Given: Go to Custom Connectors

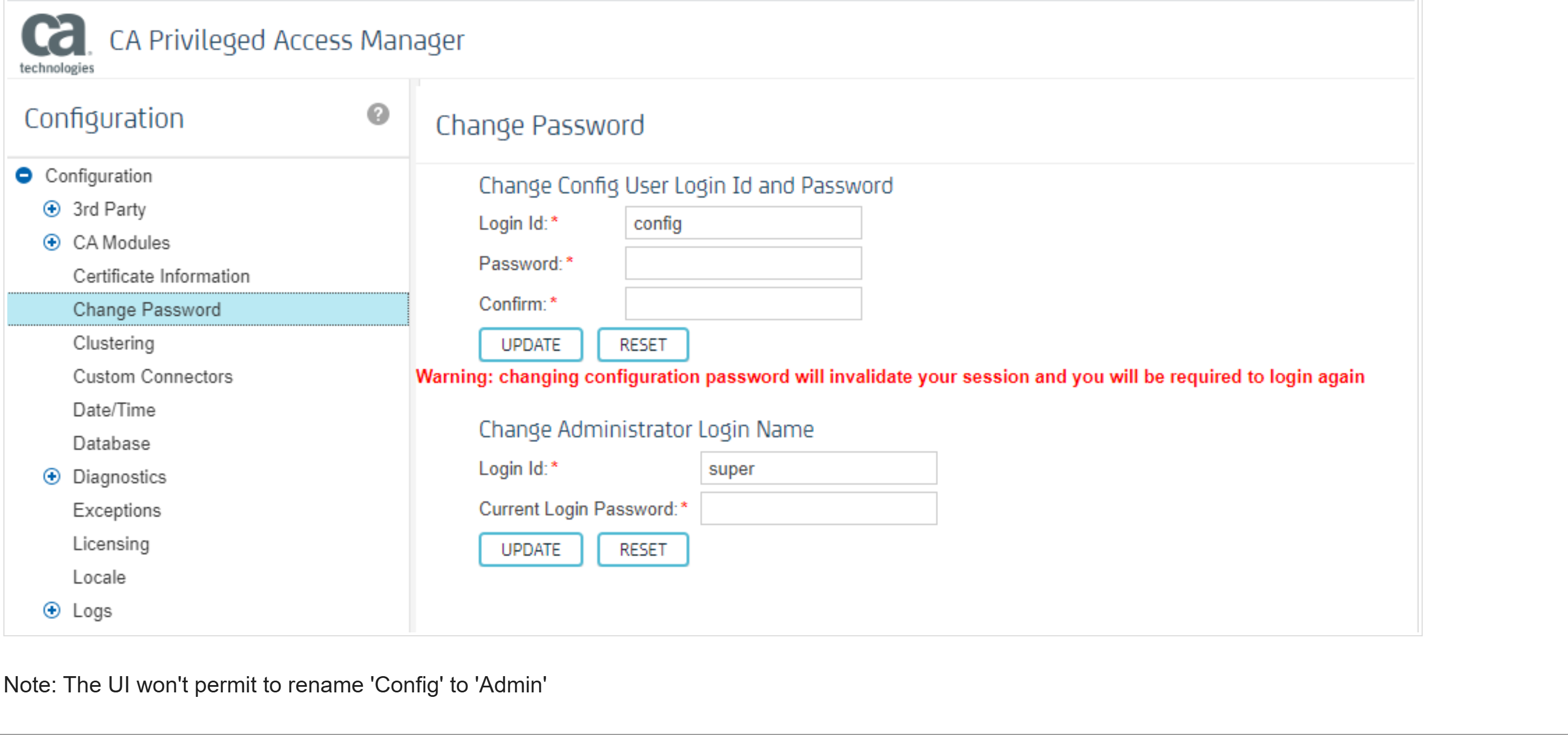Looking at the screenshot, I should click(153, 377).
